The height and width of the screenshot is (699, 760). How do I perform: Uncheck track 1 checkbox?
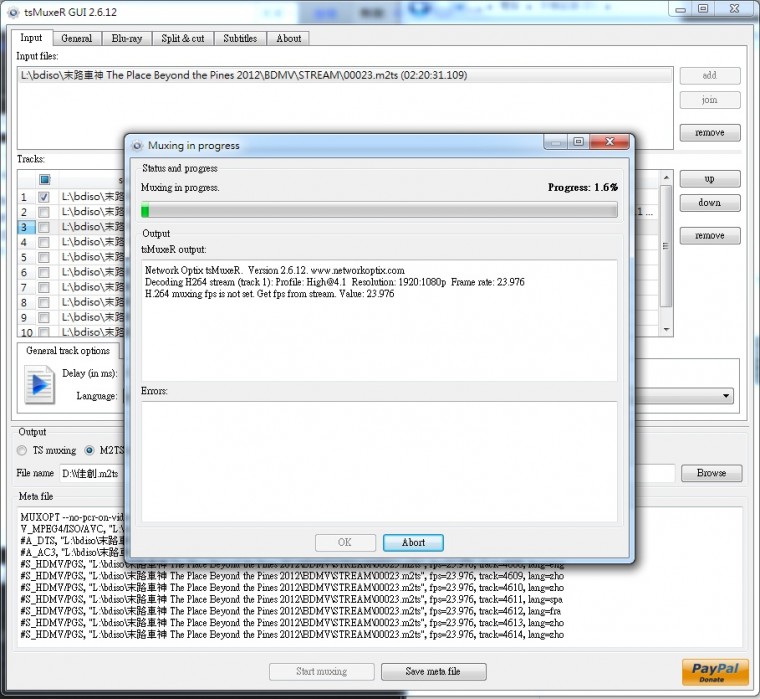click(43, 198)
